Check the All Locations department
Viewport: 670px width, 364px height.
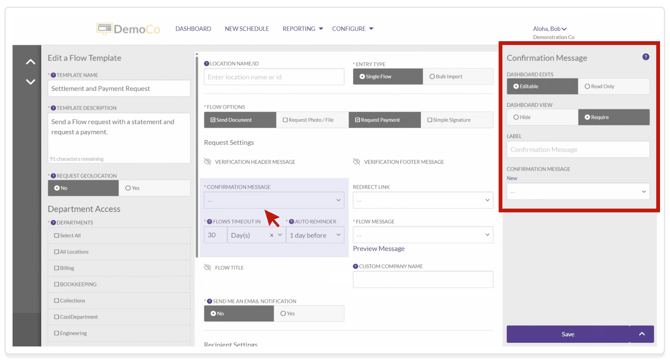point(56,252)
